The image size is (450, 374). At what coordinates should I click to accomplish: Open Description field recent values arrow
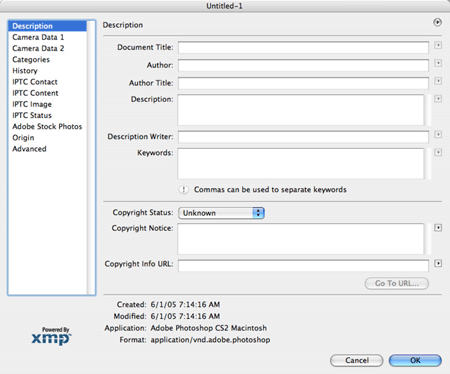coord(438,99)
